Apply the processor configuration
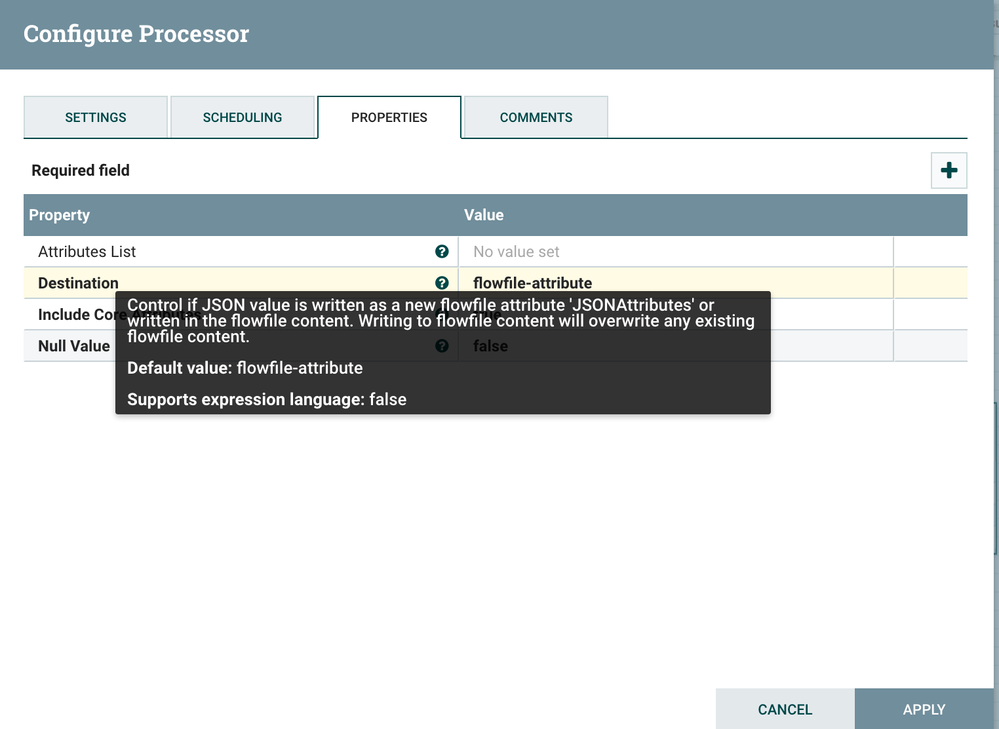This screenshot has width=999, height=729. 924,709
